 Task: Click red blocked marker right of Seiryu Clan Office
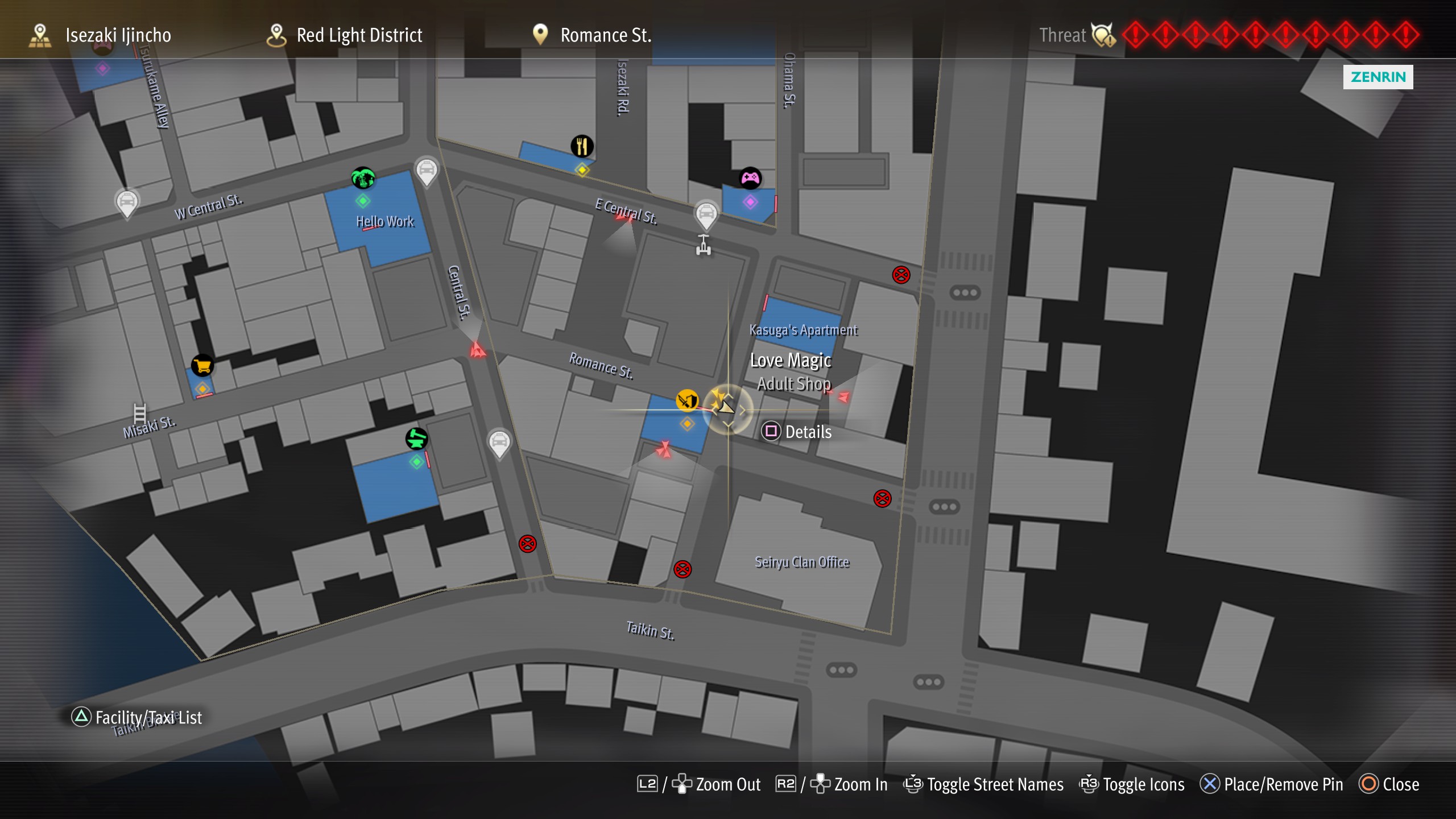pos(882,499)
